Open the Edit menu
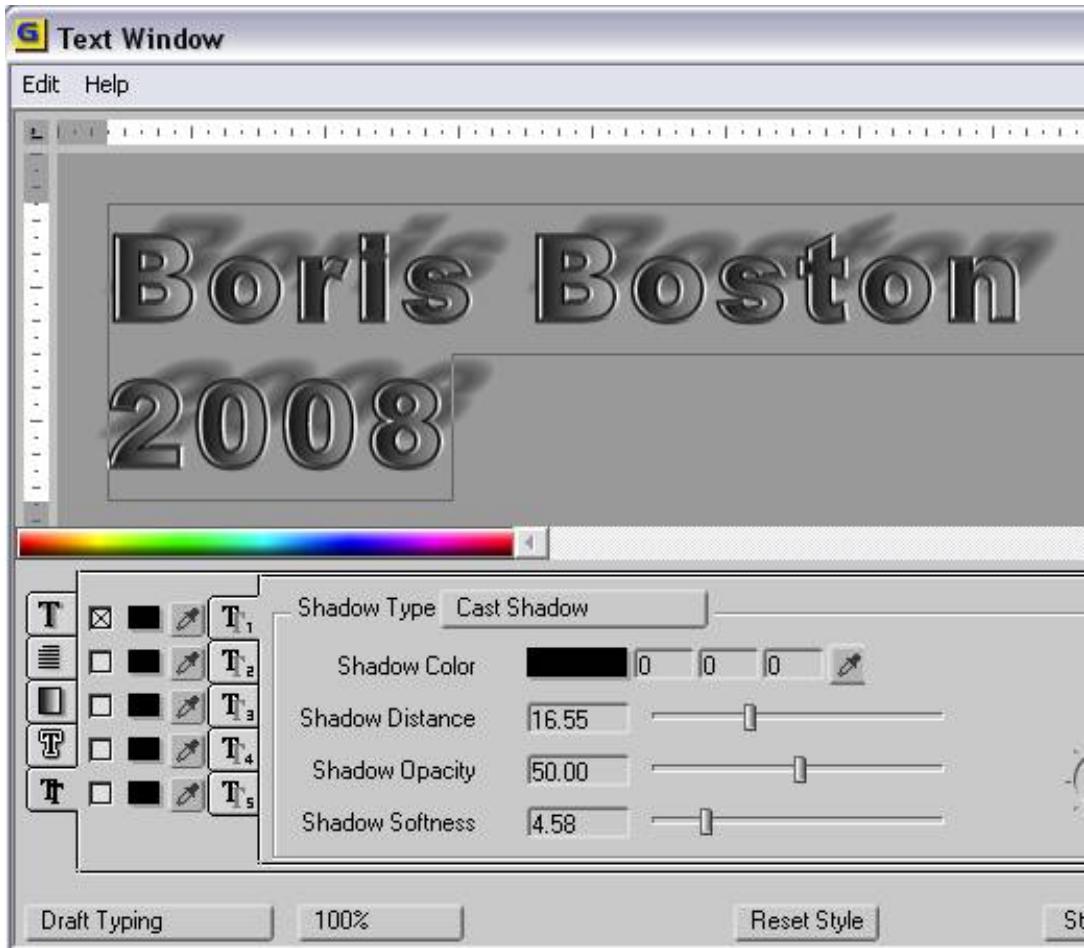The width and height of the screenshot is (1084, 948). pos(40,84)
